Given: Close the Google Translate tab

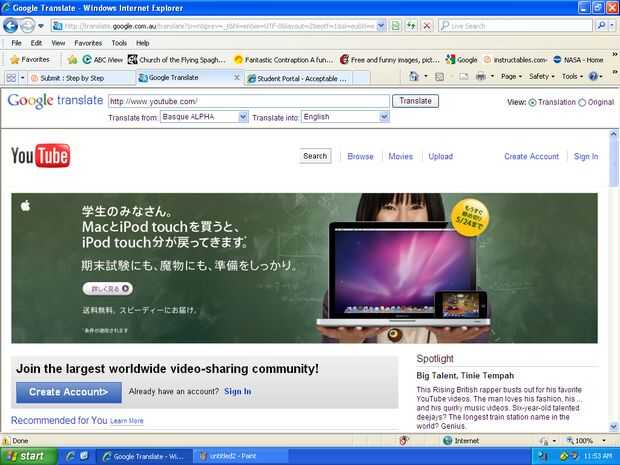Looking at the screenshot, I should tap(237, 77).
